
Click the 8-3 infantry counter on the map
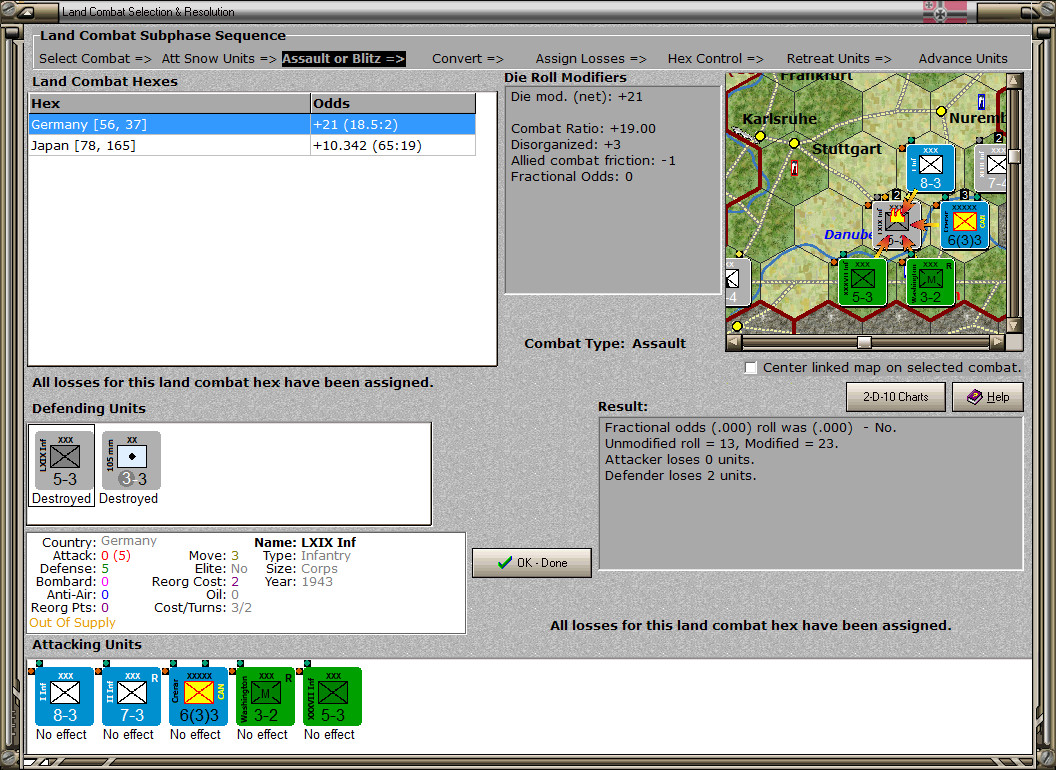click(x=930, y=168)
